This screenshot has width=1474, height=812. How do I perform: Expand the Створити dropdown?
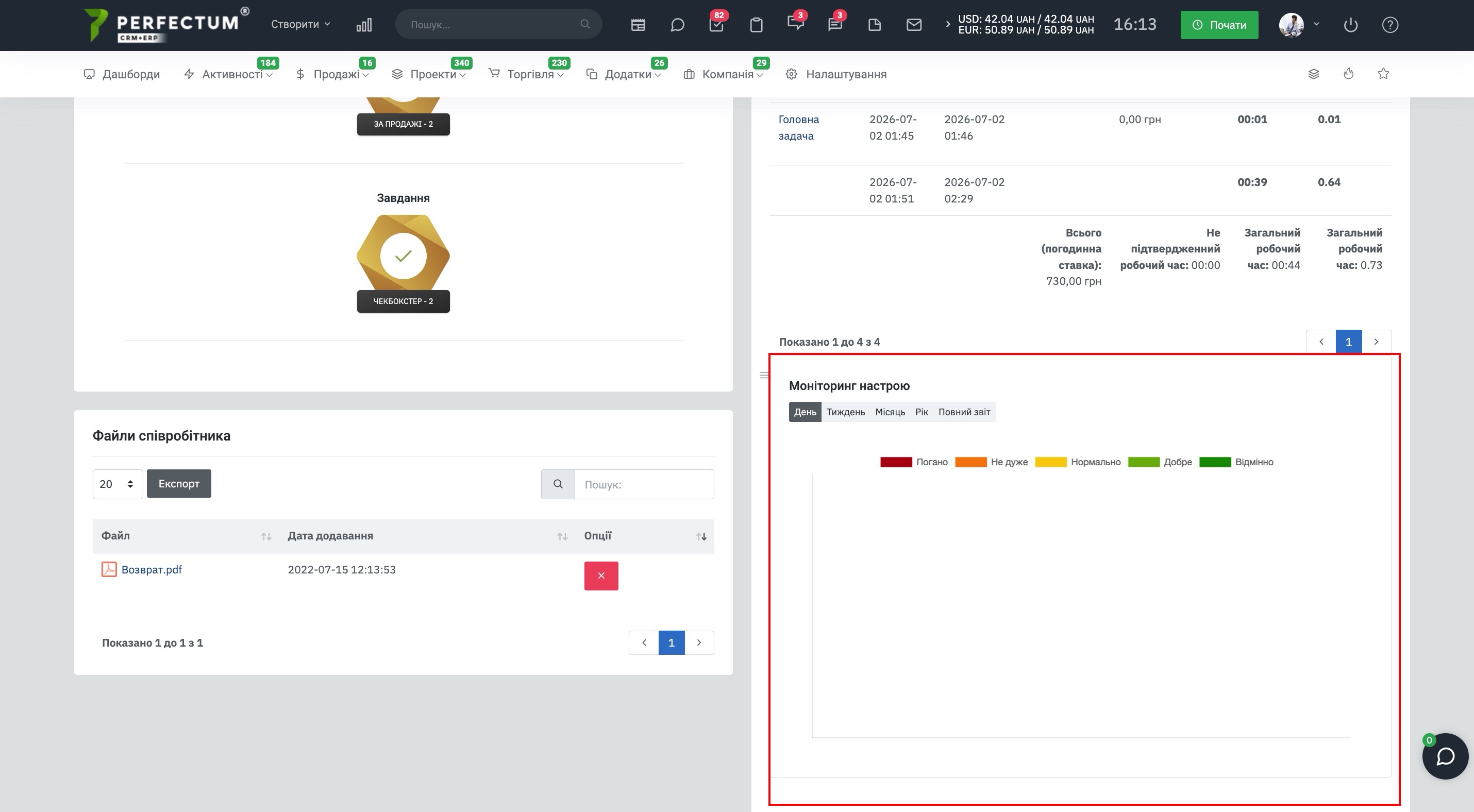coord(300,24)
